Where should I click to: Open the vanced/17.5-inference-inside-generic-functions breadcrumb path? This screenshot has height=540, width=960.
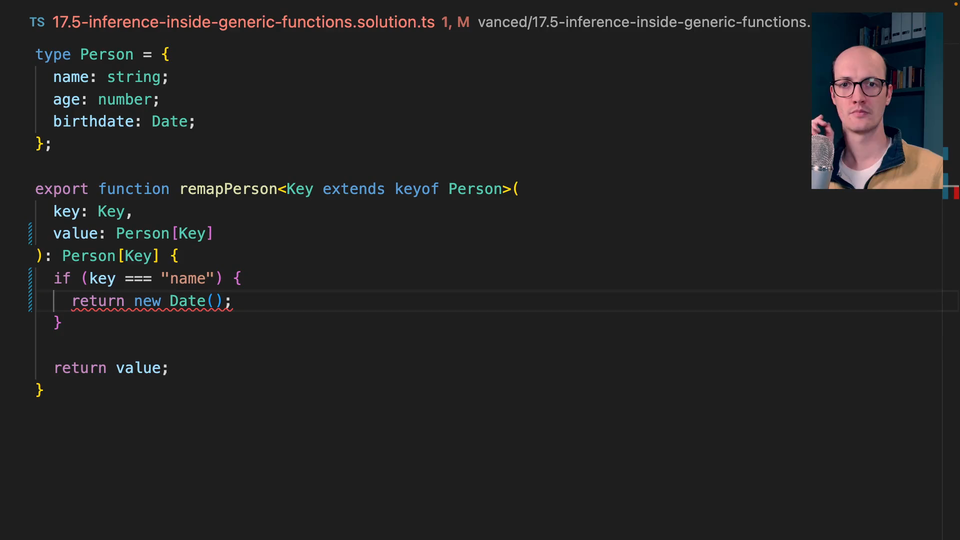643,22
